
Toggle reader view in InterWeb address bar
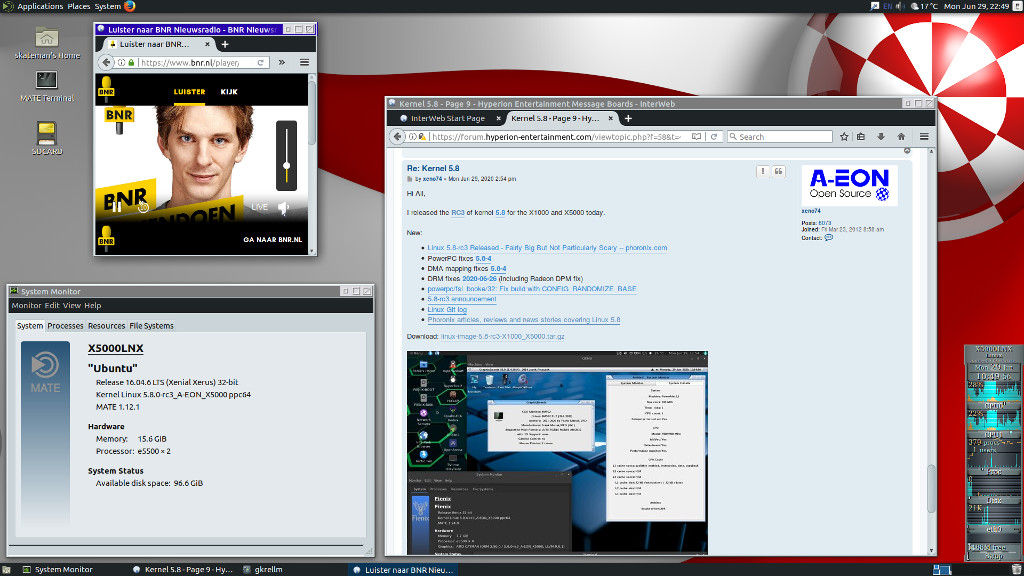(x=696, y=136)
